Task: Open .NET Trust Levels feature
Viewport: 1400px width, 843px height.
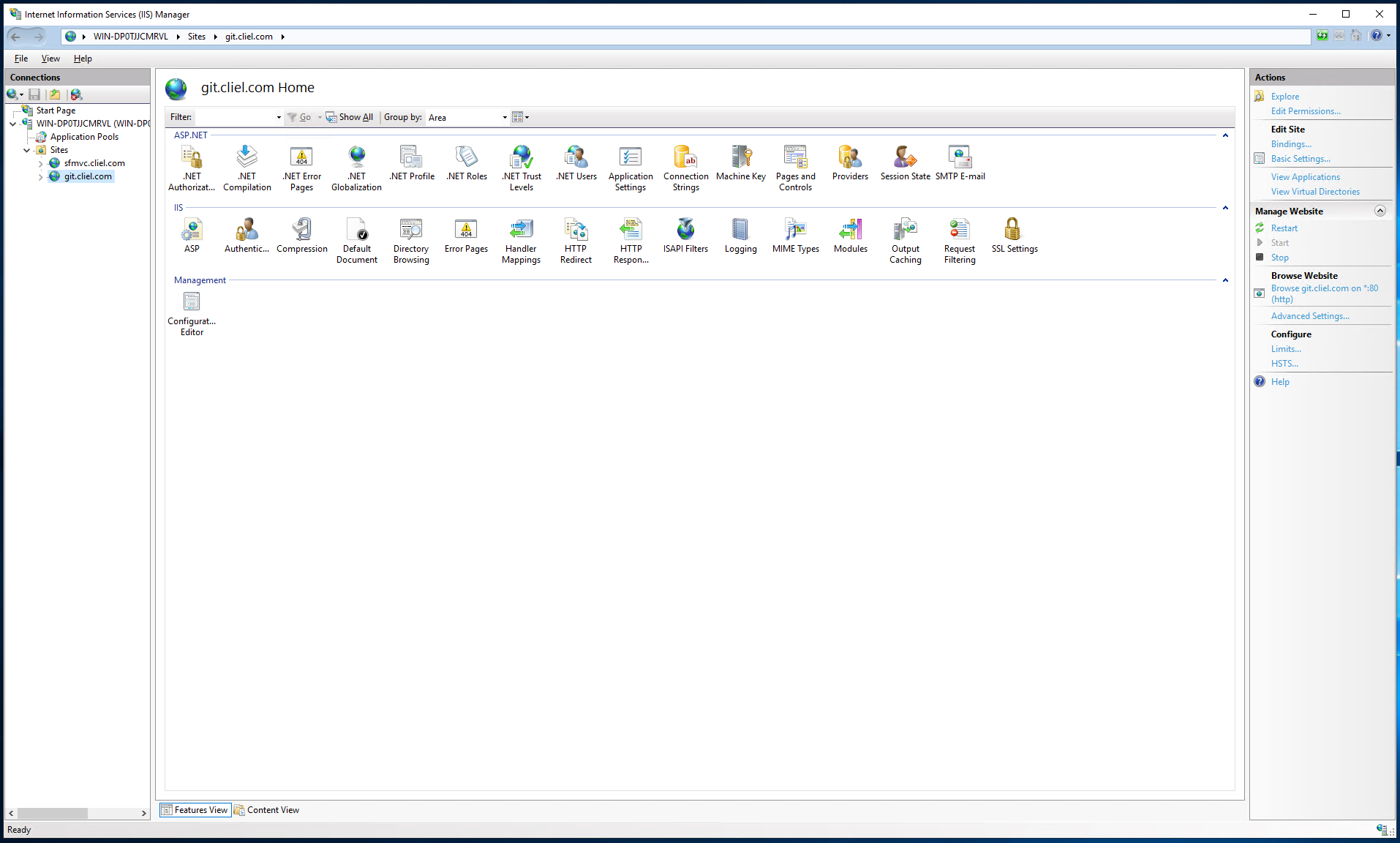Action: point(522,168)
